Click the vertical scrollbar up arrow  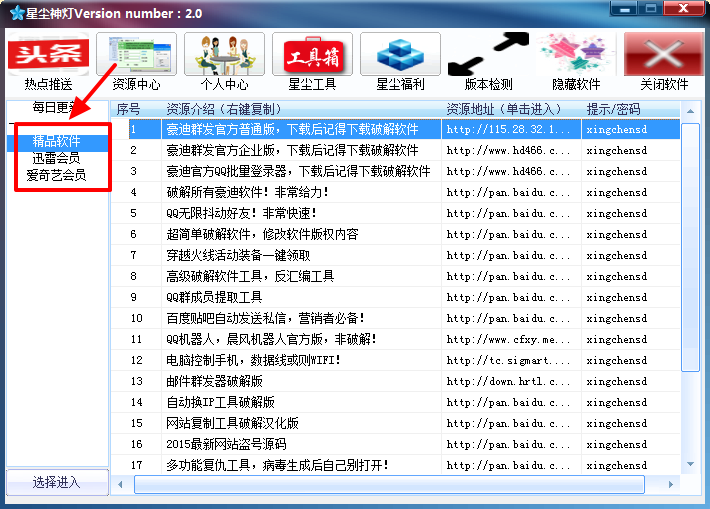[691, 111]
